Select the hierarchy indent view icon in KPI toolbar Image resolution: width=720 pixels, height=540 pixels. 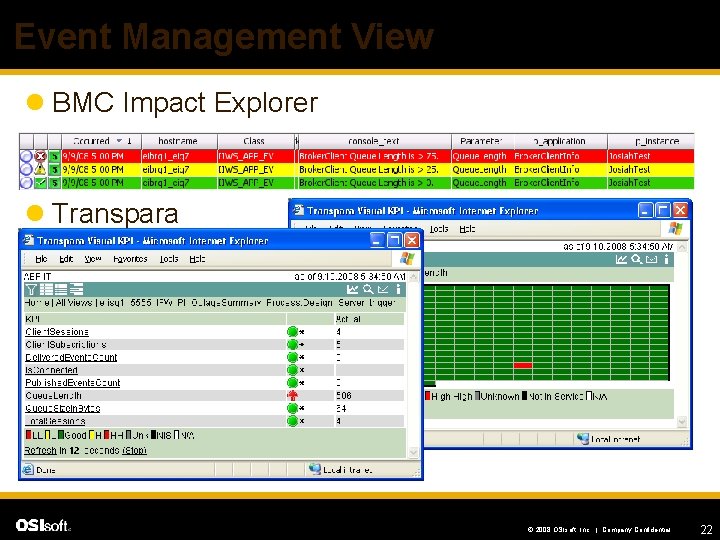click(76, 289)
